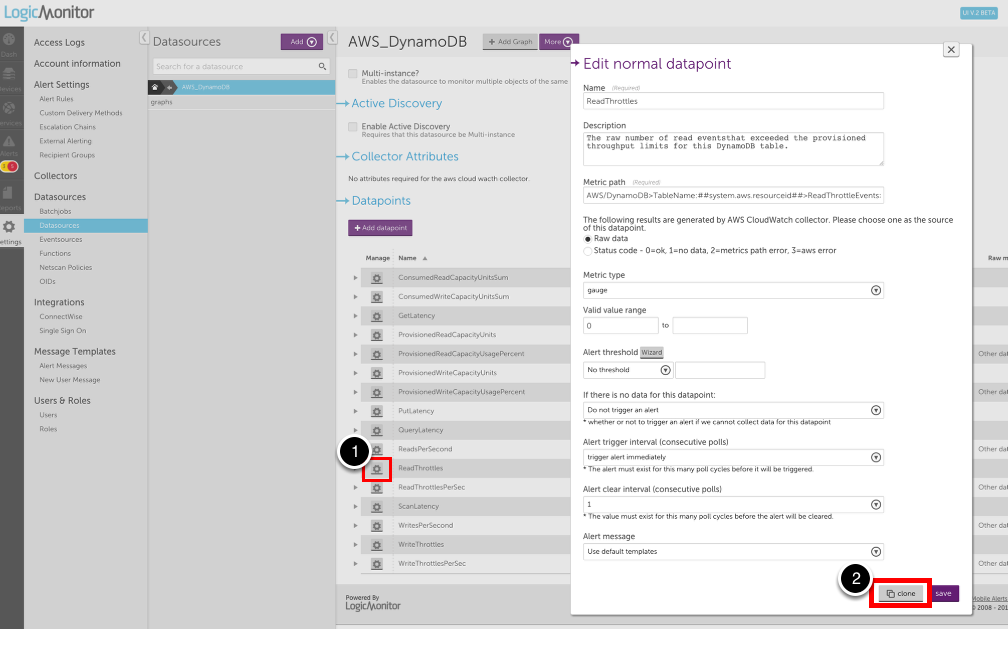This screenshot has width=1008, height=663.
Task: Click the datapoint Name input field
Action: point(733,101)
